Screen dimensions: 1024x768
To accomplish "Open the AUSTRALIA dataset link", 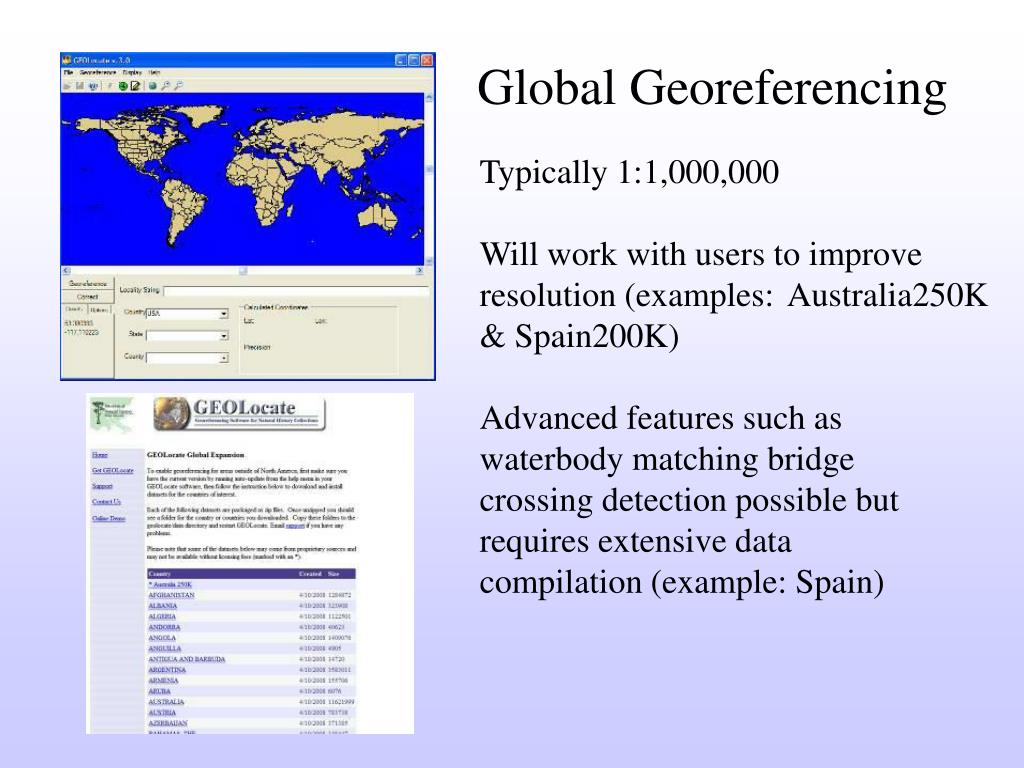I will (x=167, y=701).
